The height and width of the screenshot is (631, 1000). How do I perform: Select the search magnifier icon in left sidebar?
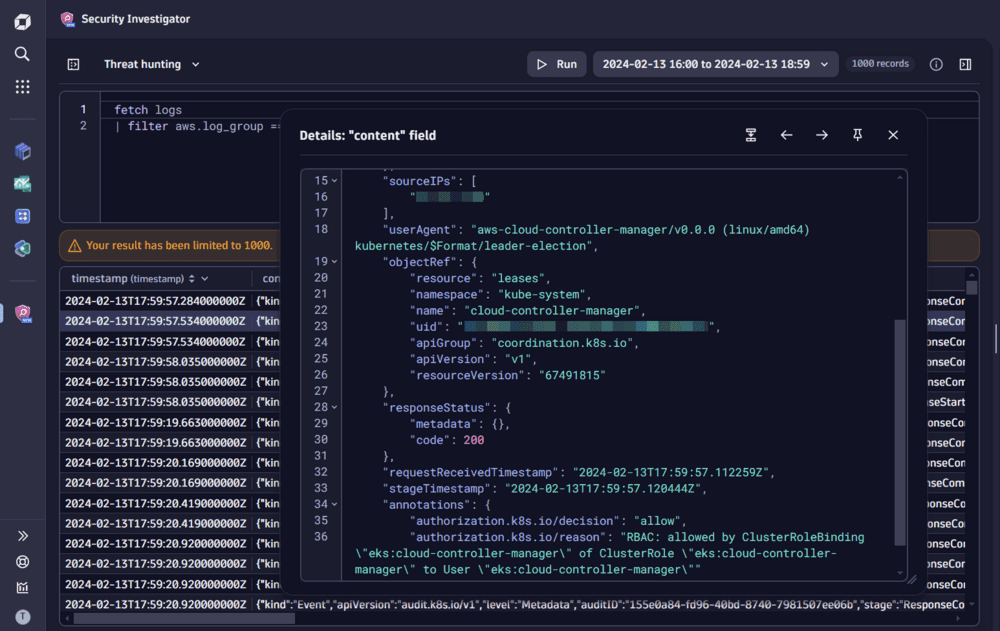(22, 54)
